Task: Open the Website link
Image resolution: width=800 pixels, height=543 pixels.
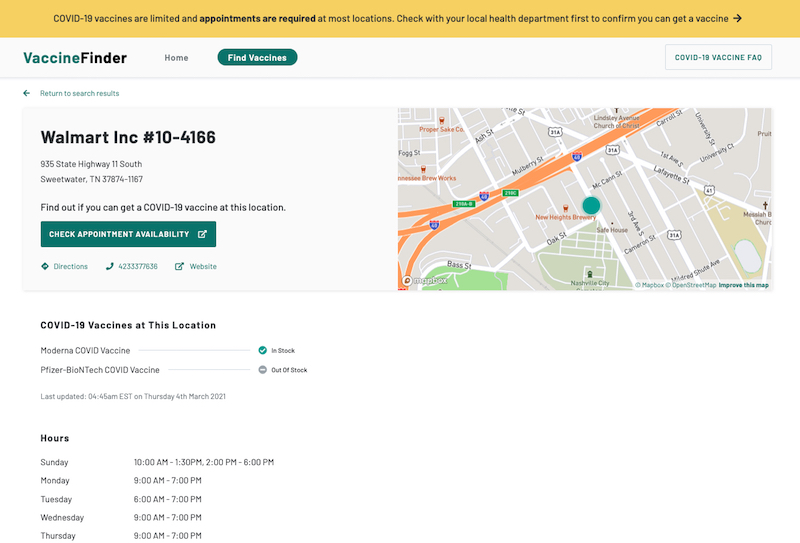Action: (x=203, y=266)
